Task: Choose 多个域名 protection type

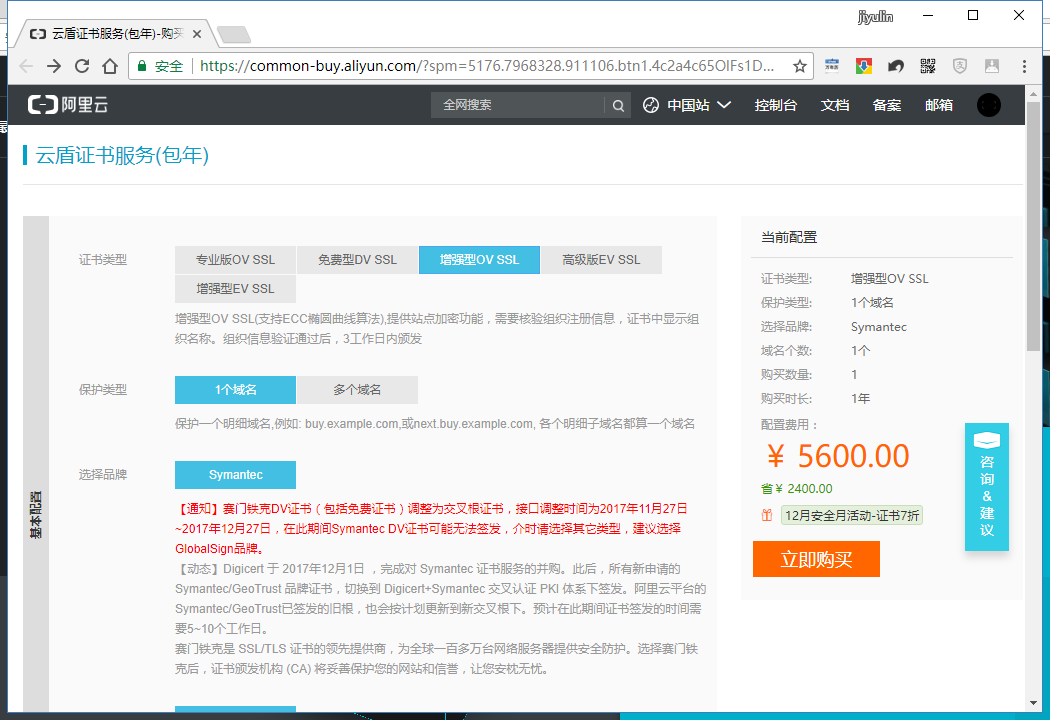Action: point(357,390)
